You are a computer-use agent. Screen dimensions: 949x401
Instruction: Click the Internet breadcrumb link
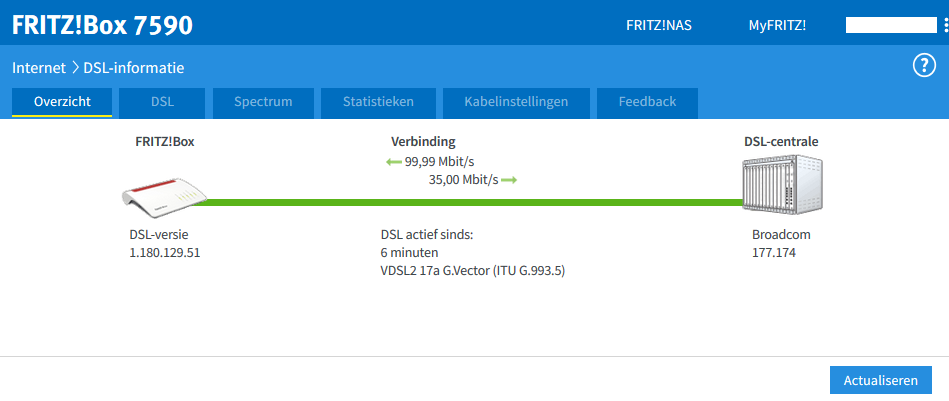(x=38, y=68)
